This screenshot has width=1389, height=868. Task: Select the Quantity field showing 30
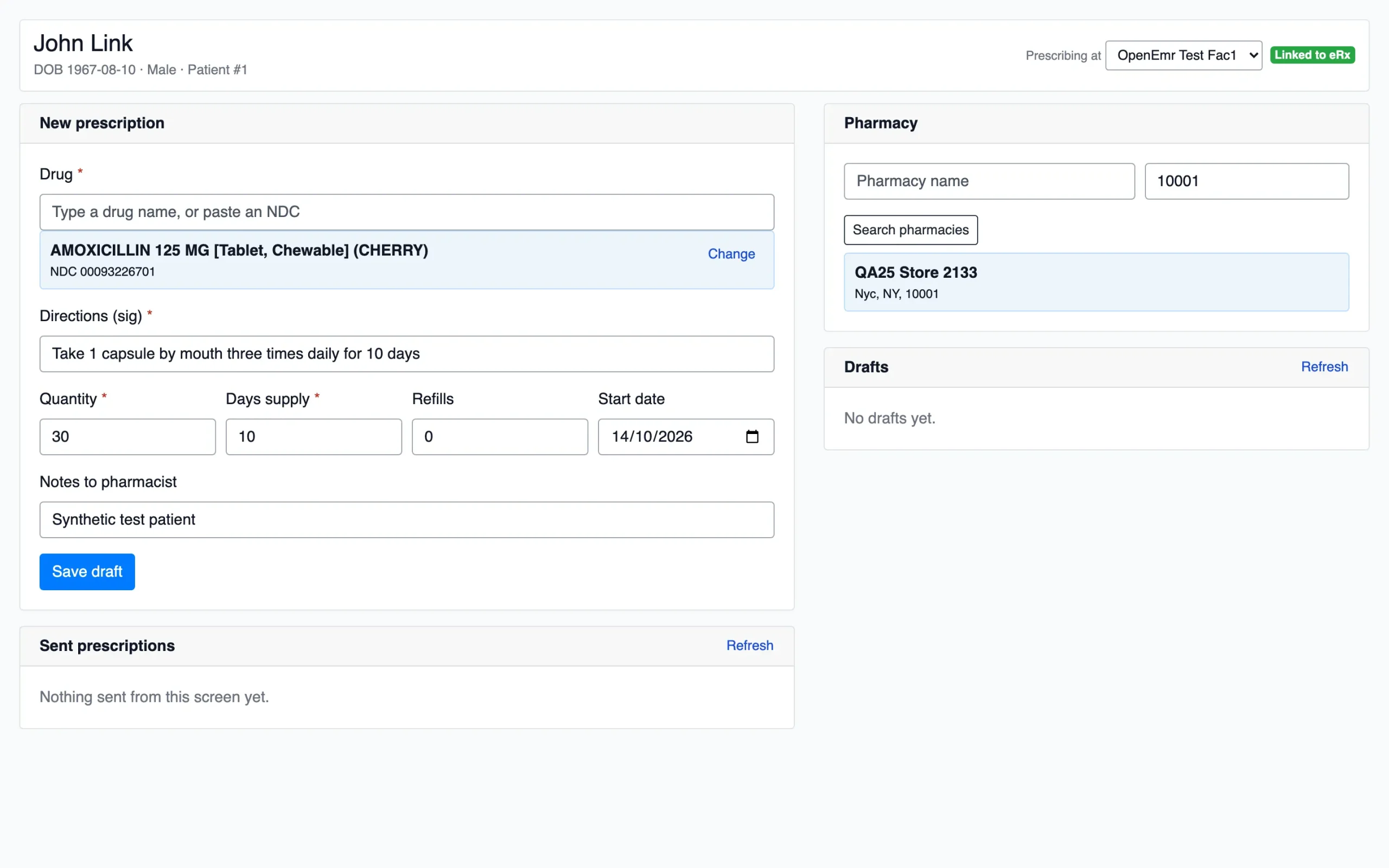pos(128,437)
